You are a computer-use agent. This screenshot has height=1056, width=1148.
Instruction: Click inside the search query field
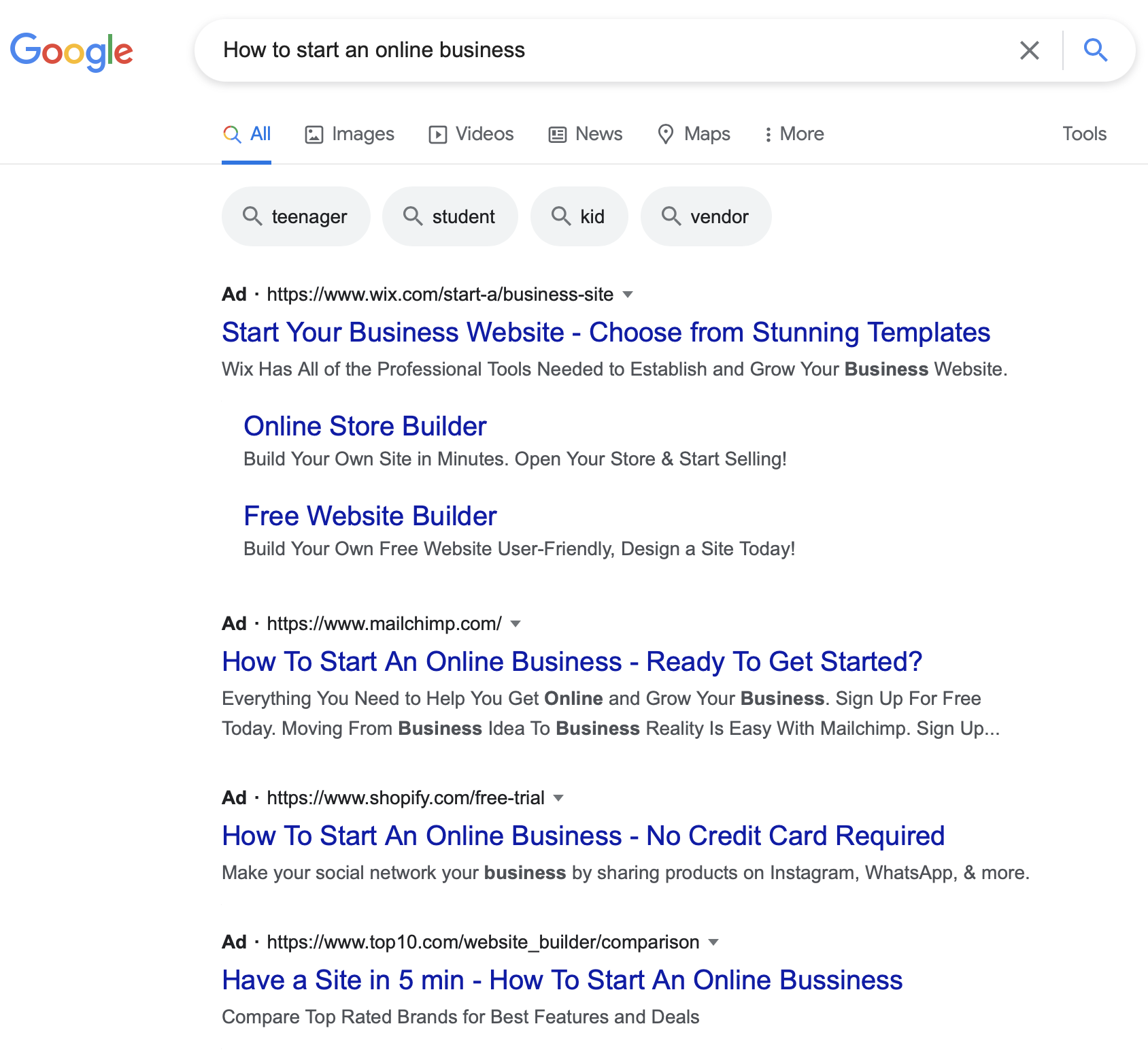(x=612, y=50)
